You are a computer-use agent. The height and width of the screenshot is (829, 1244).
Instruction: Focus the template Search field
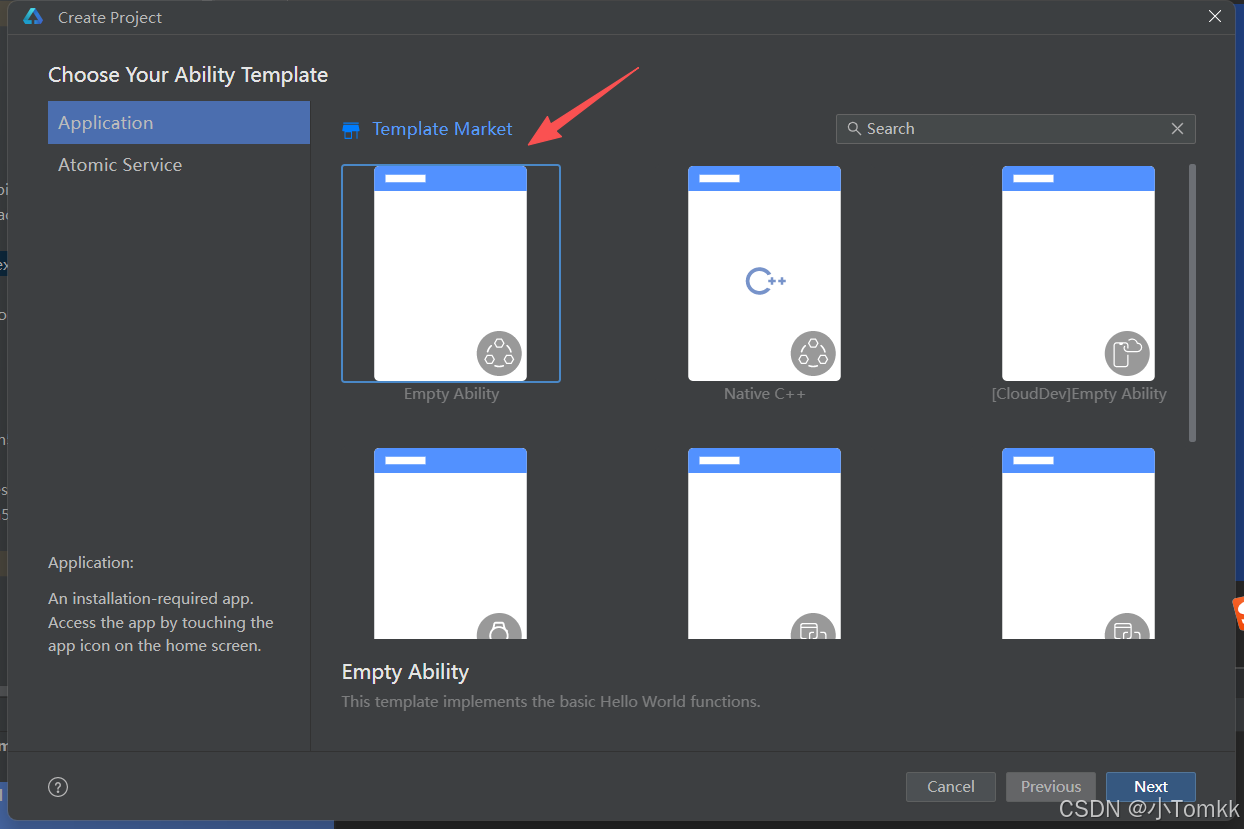tap(1015, 128)
